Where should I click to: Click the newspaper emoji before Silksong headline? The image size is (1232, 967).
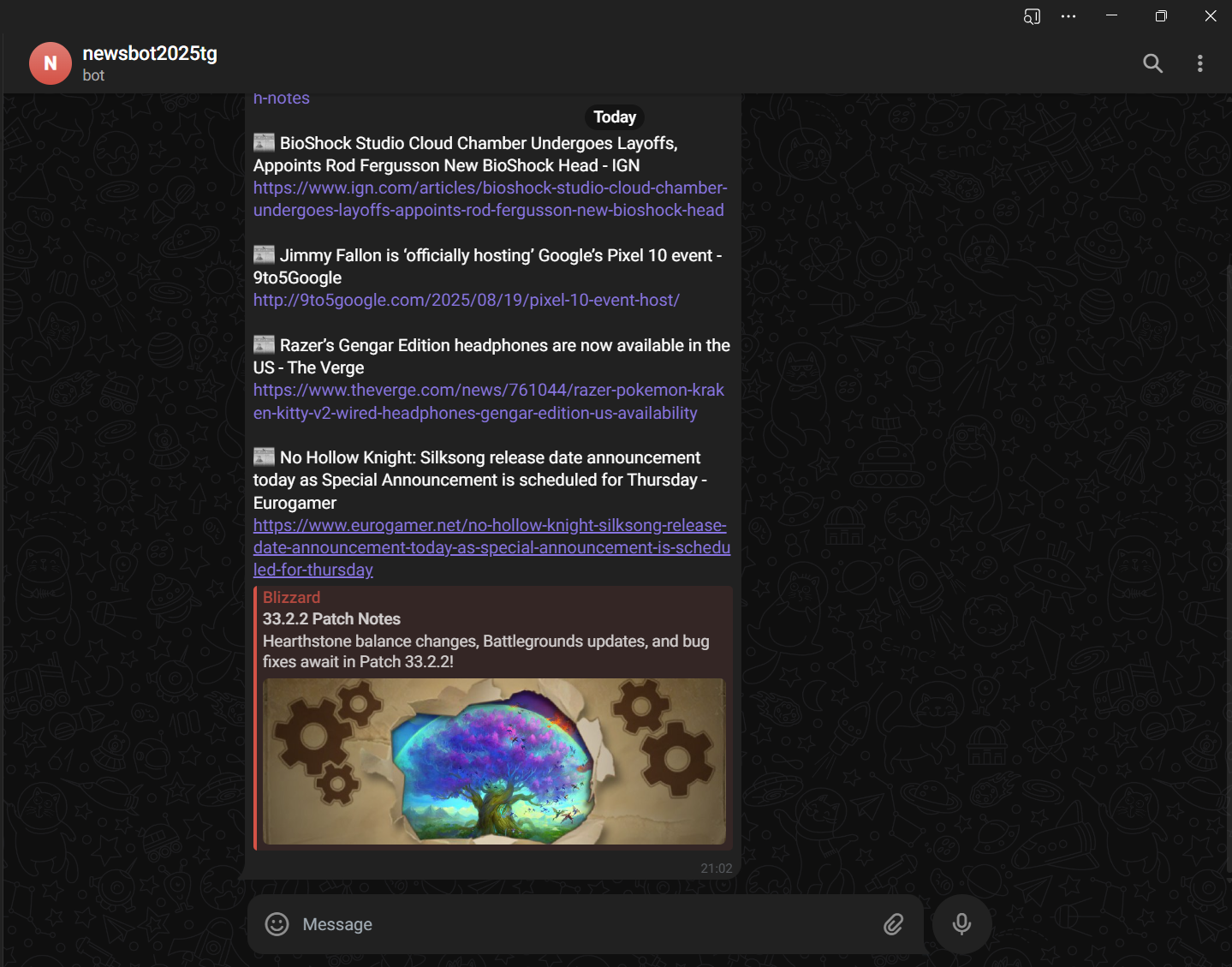265,457
